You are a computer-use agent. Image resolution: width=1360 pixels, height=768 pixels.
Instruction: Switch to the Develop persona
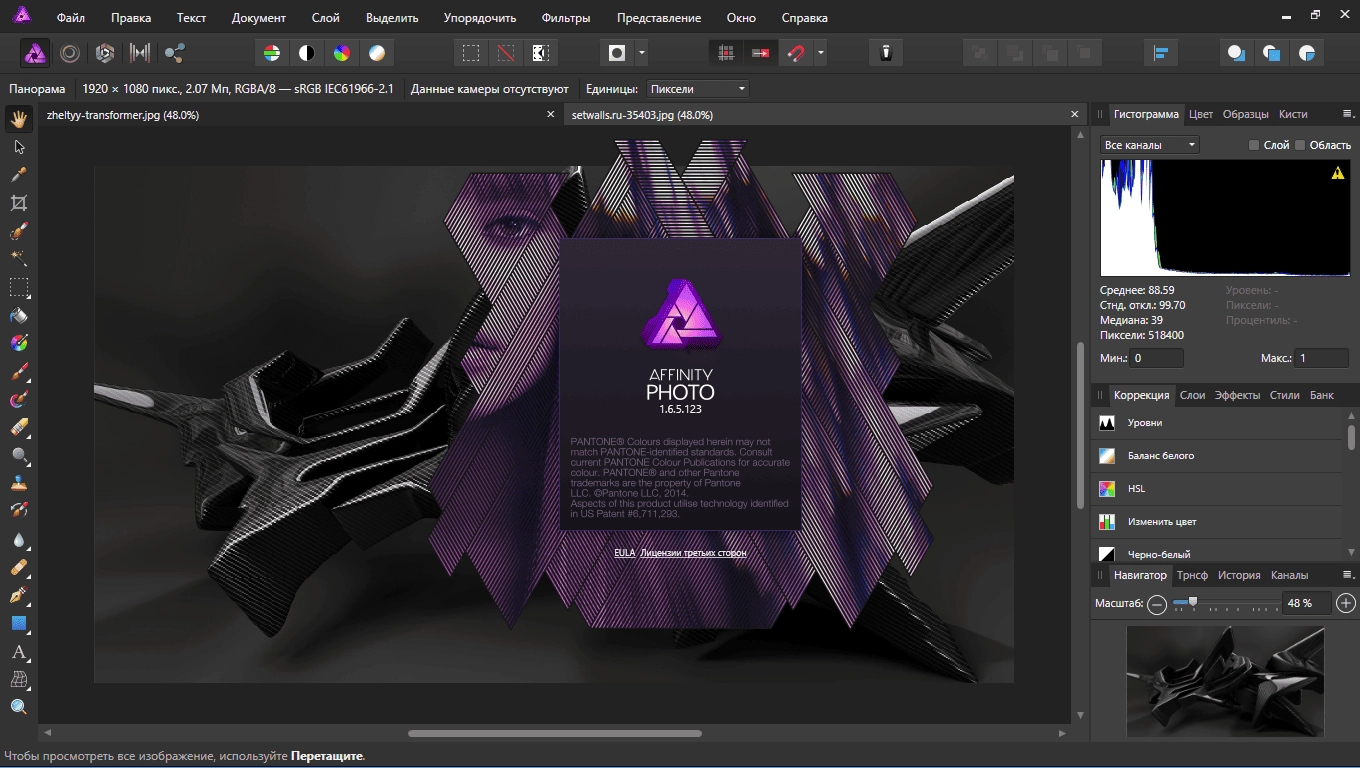(x=105, y=53)
